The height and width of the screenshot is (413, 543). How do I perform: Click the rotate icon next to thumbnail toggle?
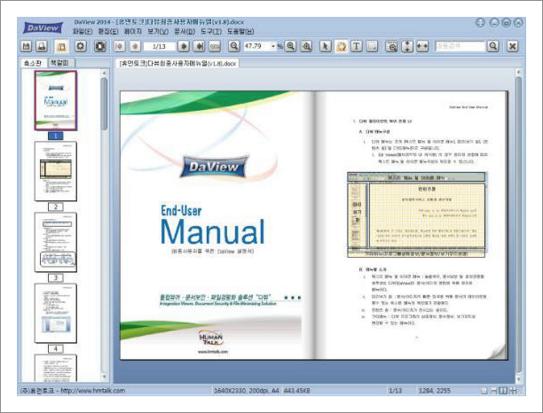pyautogui.click(x=81, y=46)
